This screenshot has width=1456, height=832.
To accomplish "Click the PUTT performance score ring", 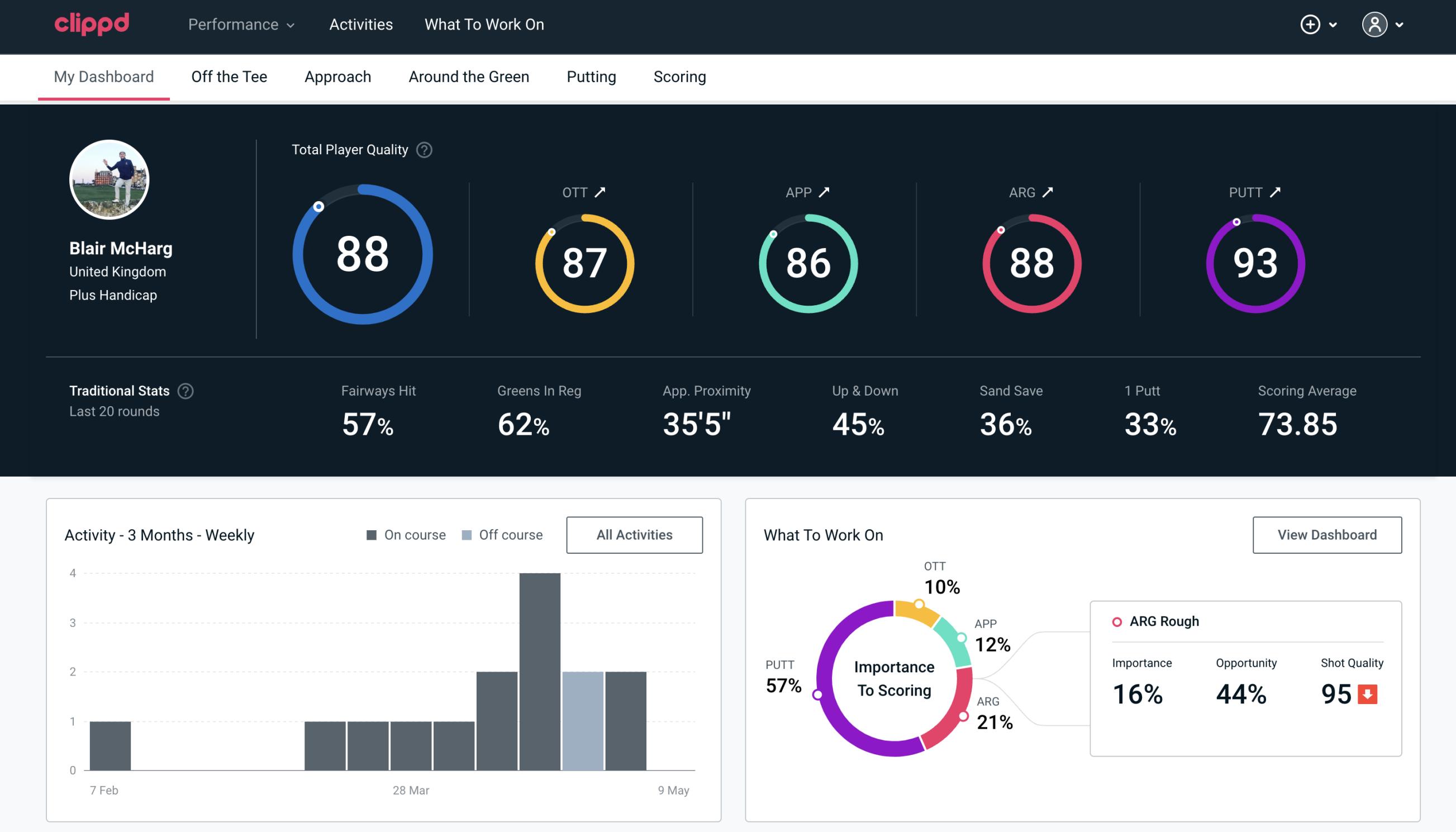I will click(1255, 262).
